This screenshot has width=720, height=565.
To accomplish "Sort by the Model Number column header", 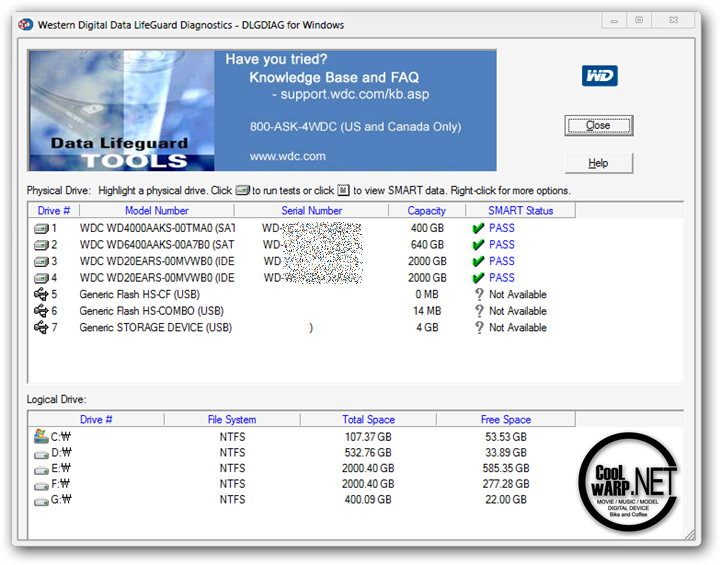I will click(157, 211).
